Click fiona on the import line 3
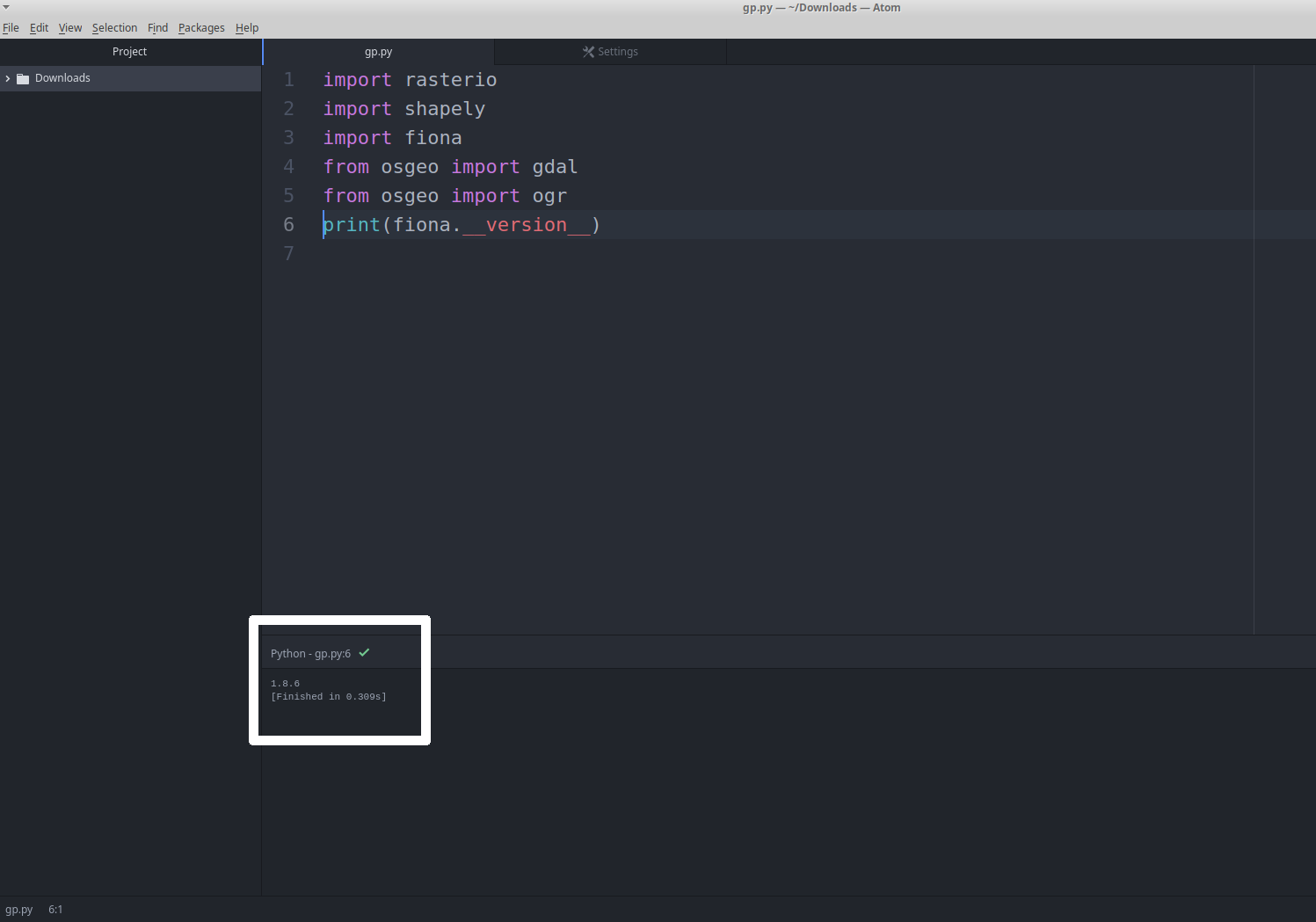 433,138
